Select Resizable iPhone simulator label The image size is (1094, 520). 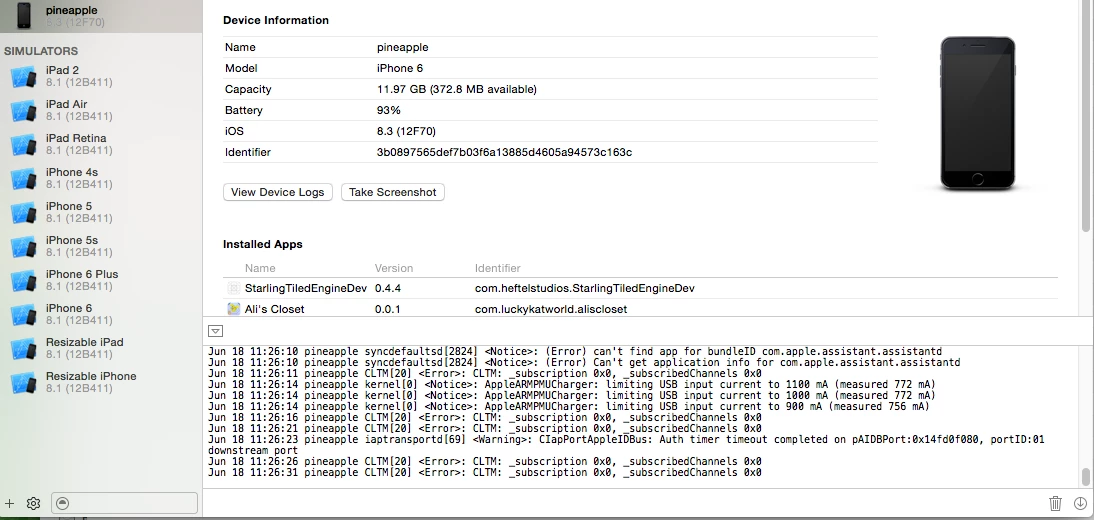pyautogui.click(x=91, y=376)
